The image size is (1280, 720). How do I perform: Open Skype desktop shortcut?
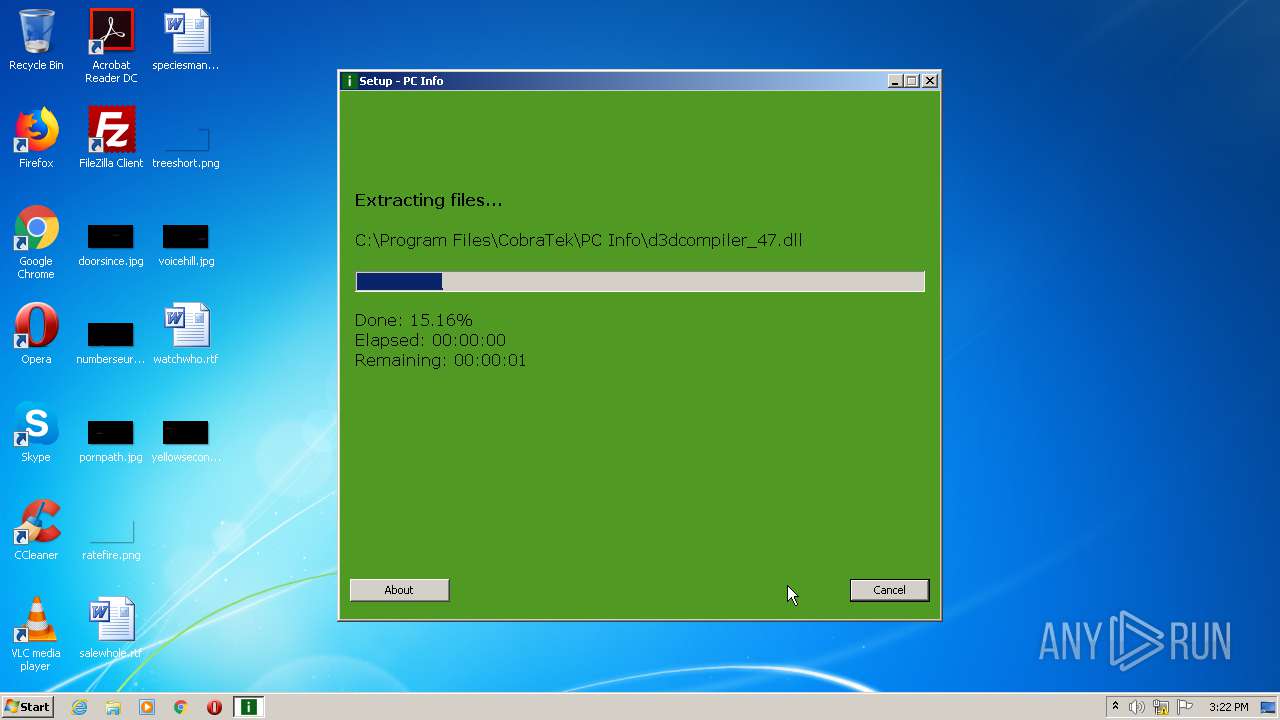(x=36, y=432)
